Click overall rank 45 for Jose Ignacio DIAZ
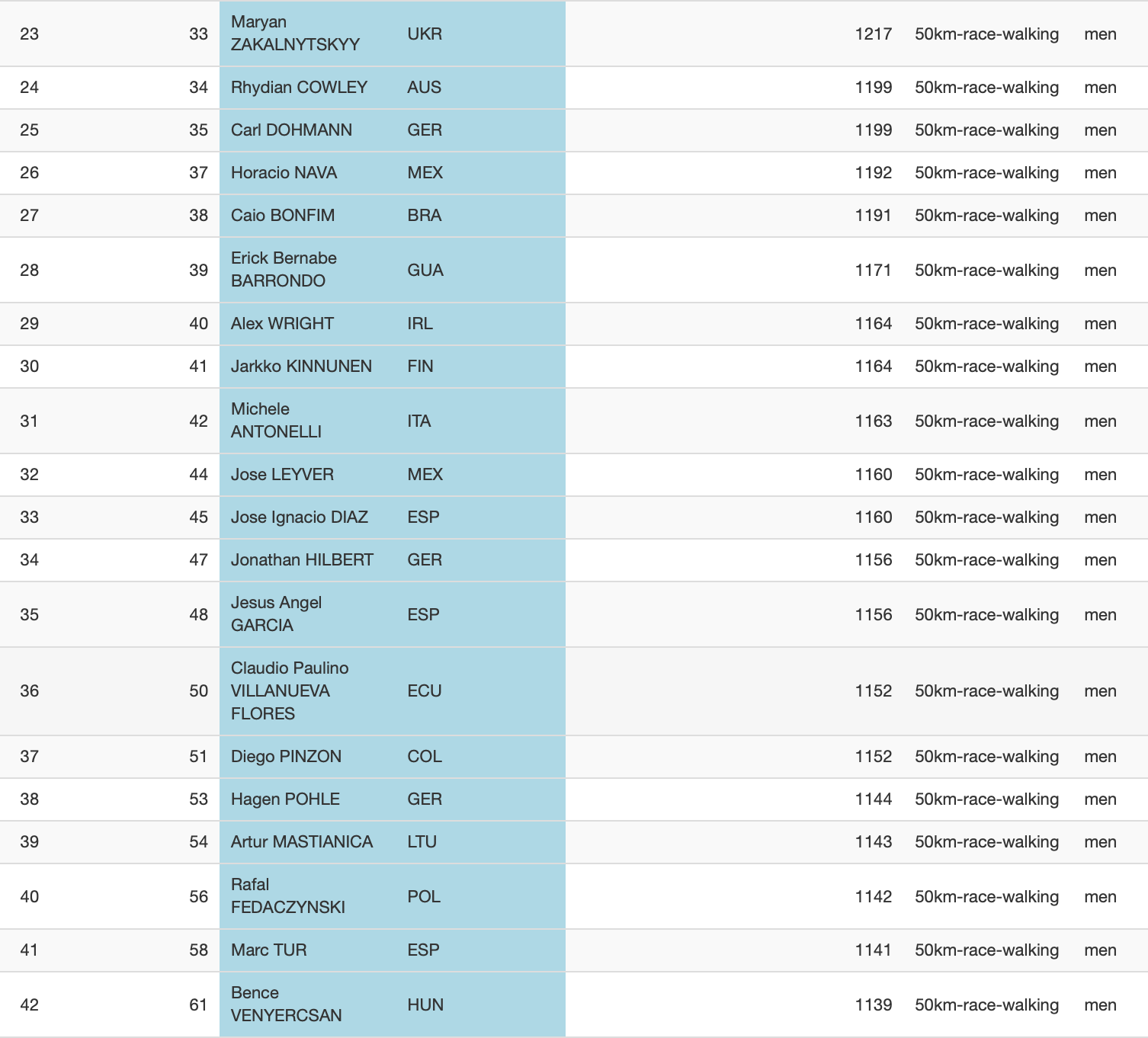Image resolution: width=1148 pixels, height=1038 pixels. pos(198,517)
